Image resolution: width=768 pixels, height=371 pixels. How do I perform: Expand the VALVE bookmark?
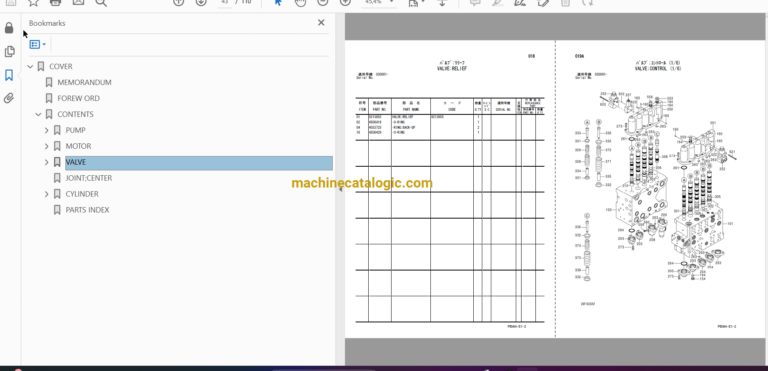click(x=47, y=162)
